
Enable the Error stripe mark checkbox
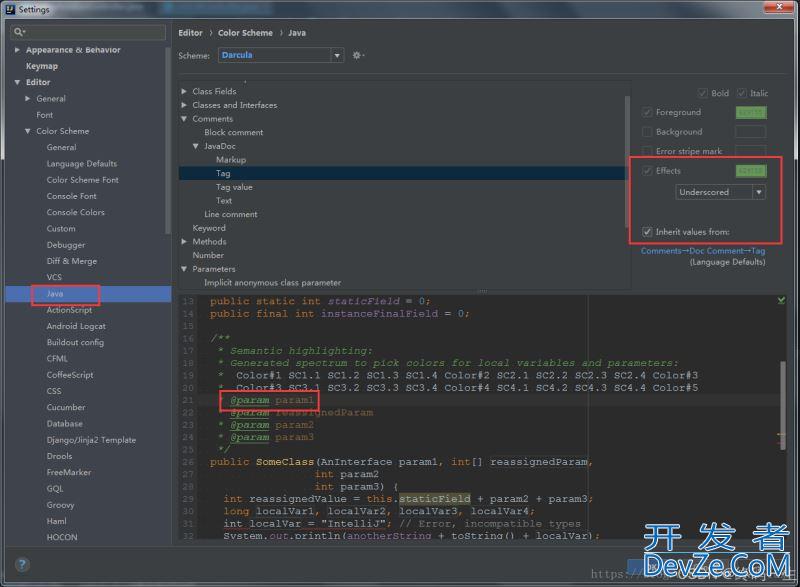coord(647,151)
